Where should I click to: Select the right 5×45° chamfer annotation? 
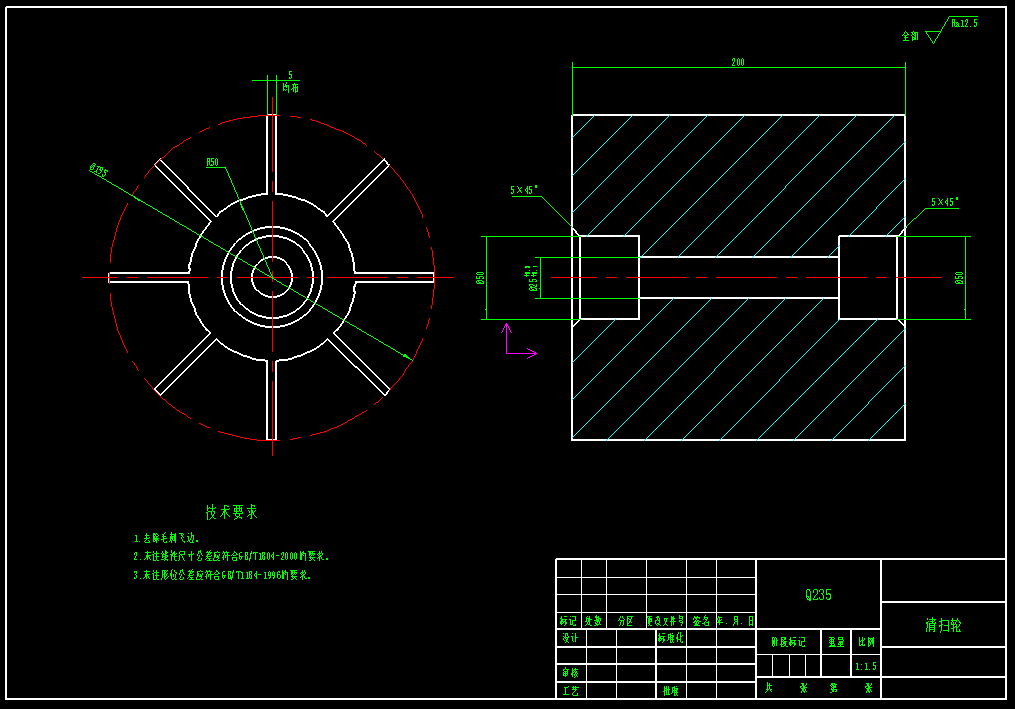coord(944,202)
